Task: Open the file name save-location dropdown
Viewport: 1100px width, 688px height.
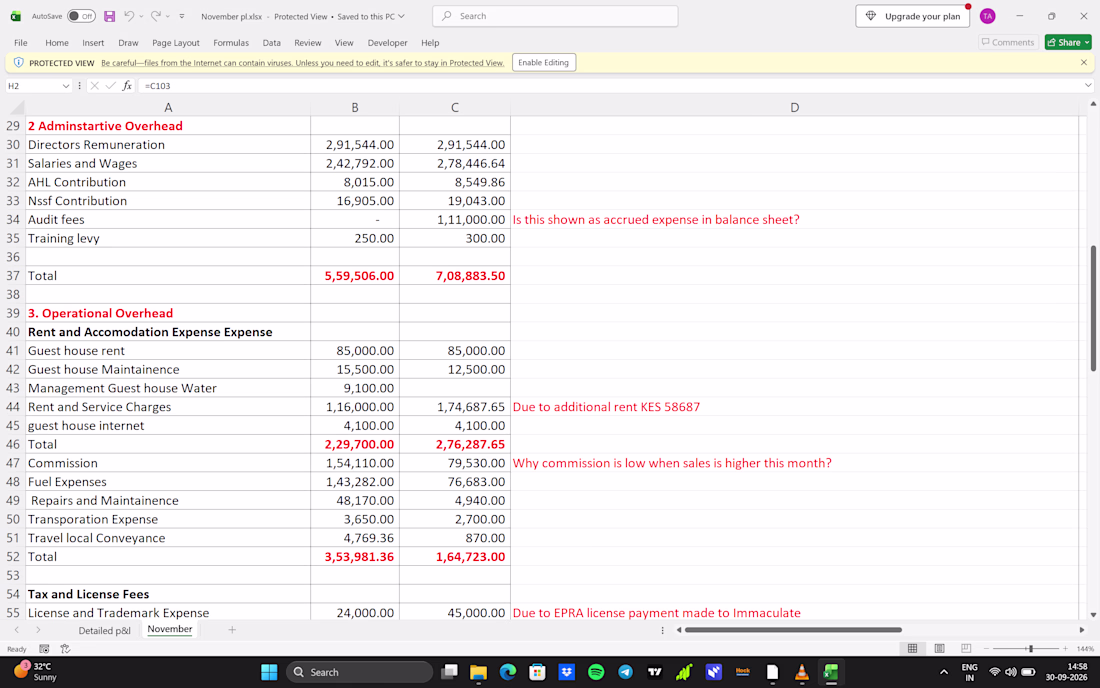Action: click(401, 16)
